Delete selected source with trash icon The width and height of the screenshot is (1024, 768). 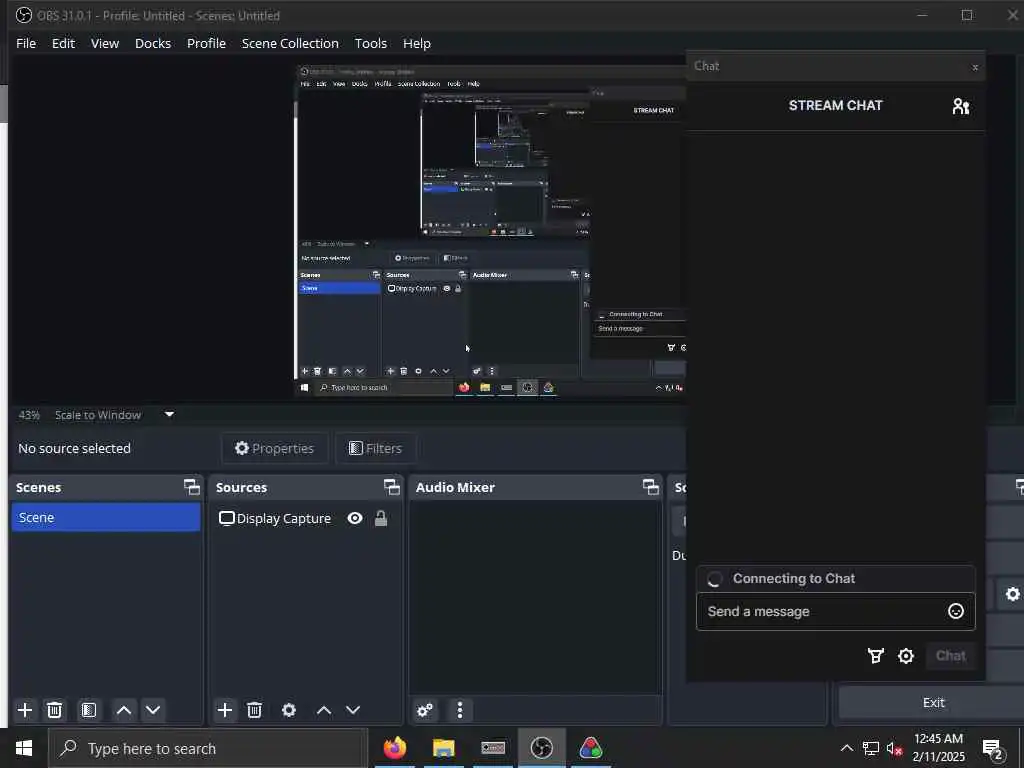coord(255,710)
